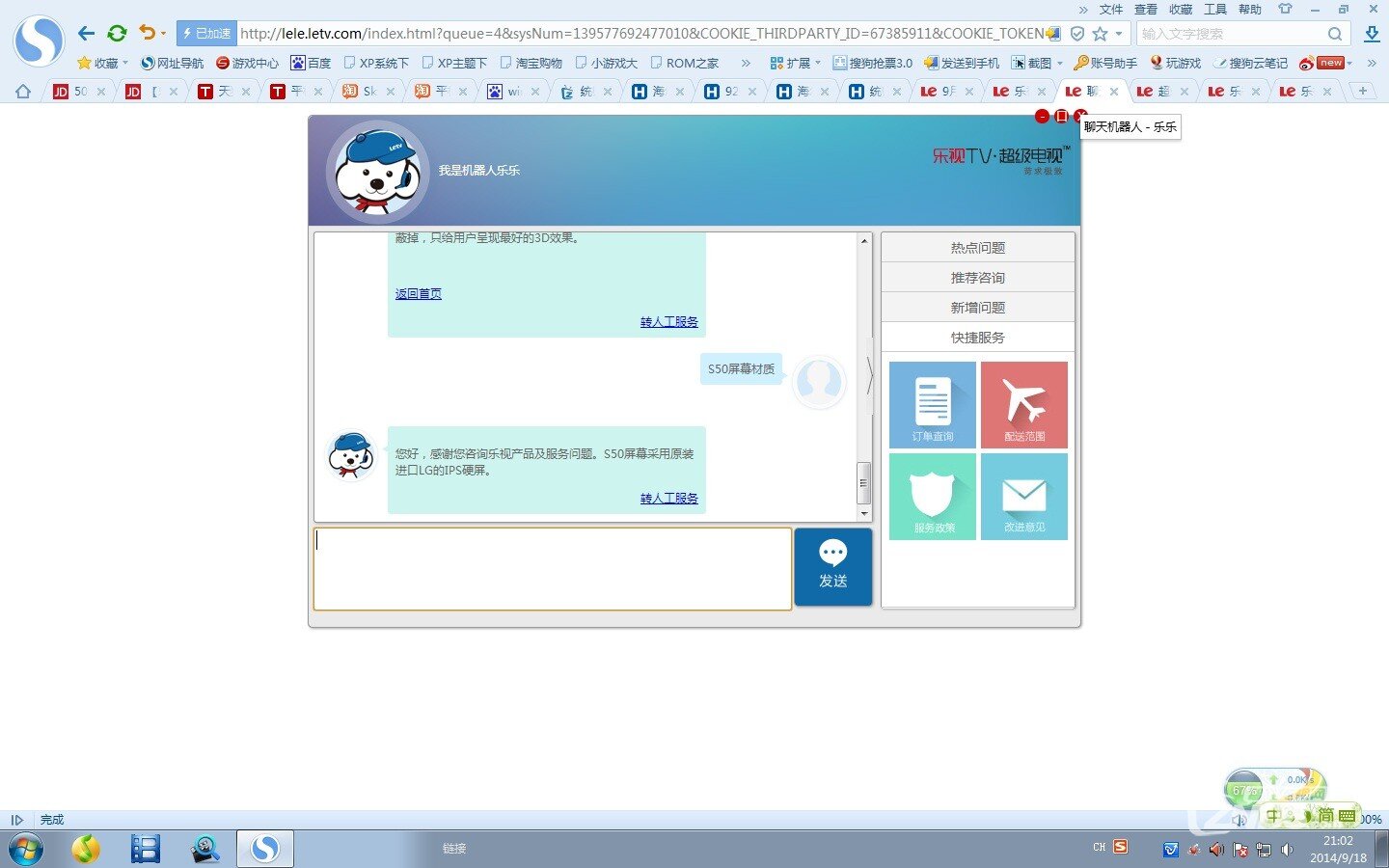Toggle the status bar mute speaker
This screenshot has width=1389, height=868.
(x=1239, y=820)
